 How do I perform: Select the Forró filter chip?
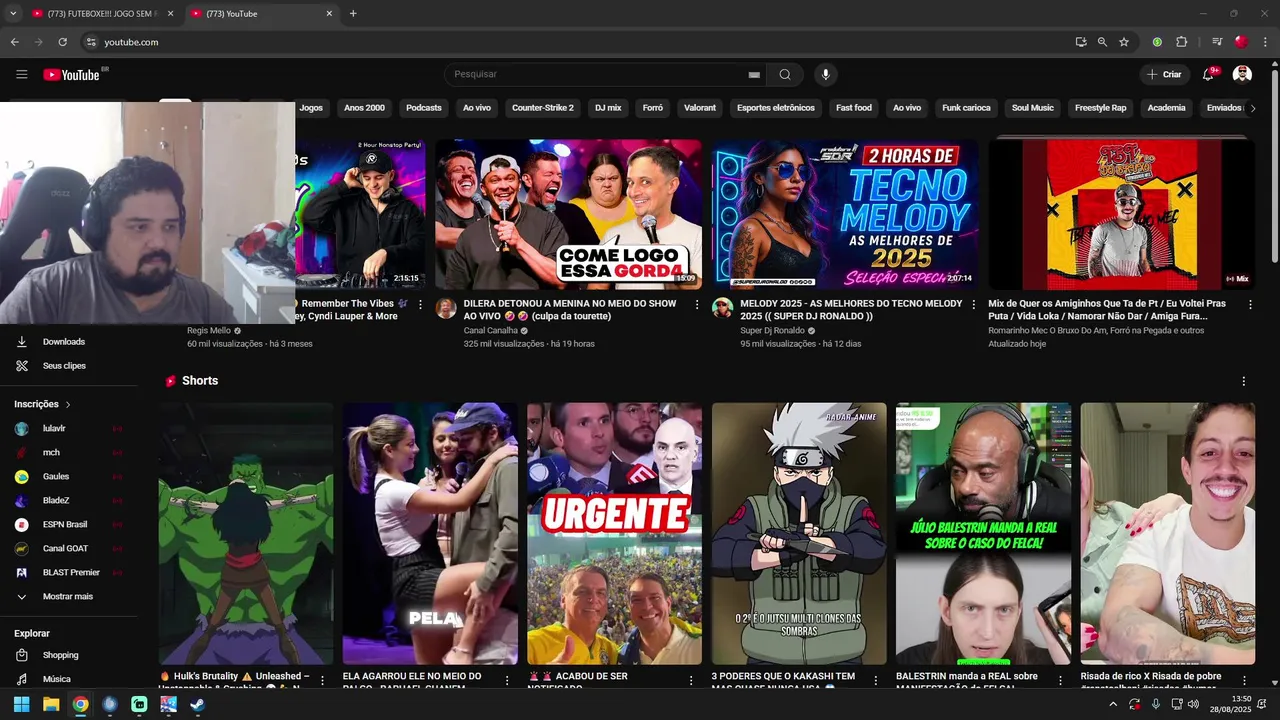tap(653, 108)
